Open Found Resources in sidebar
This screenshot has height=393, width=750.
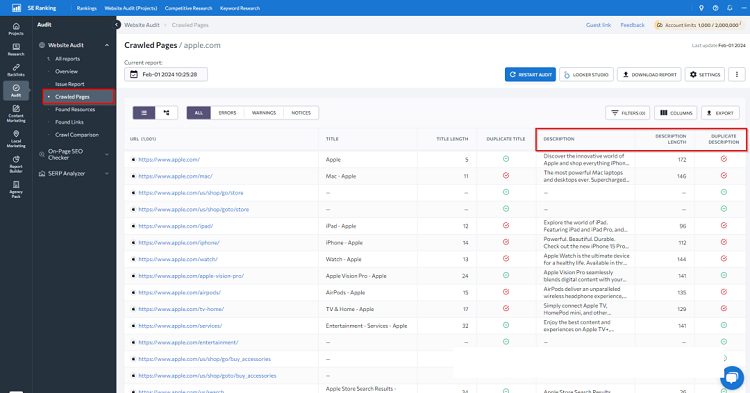75,109
